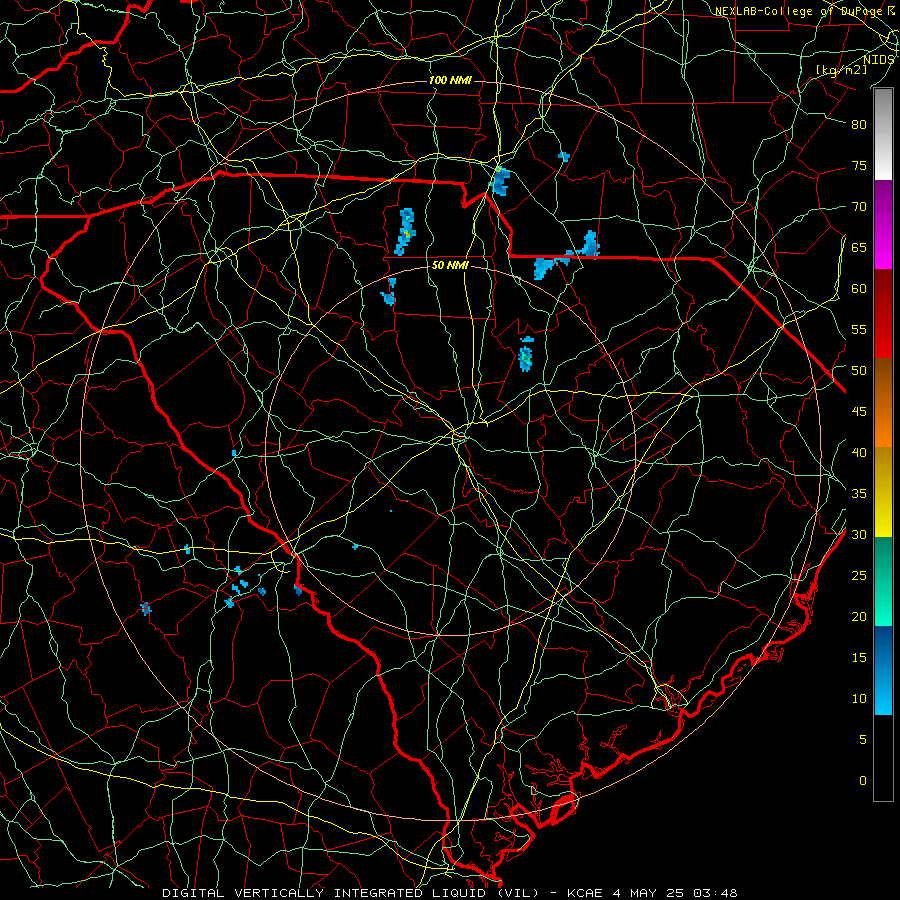Click the scale value "5"
The image size is (900, 900).
[x=863, y=740]
